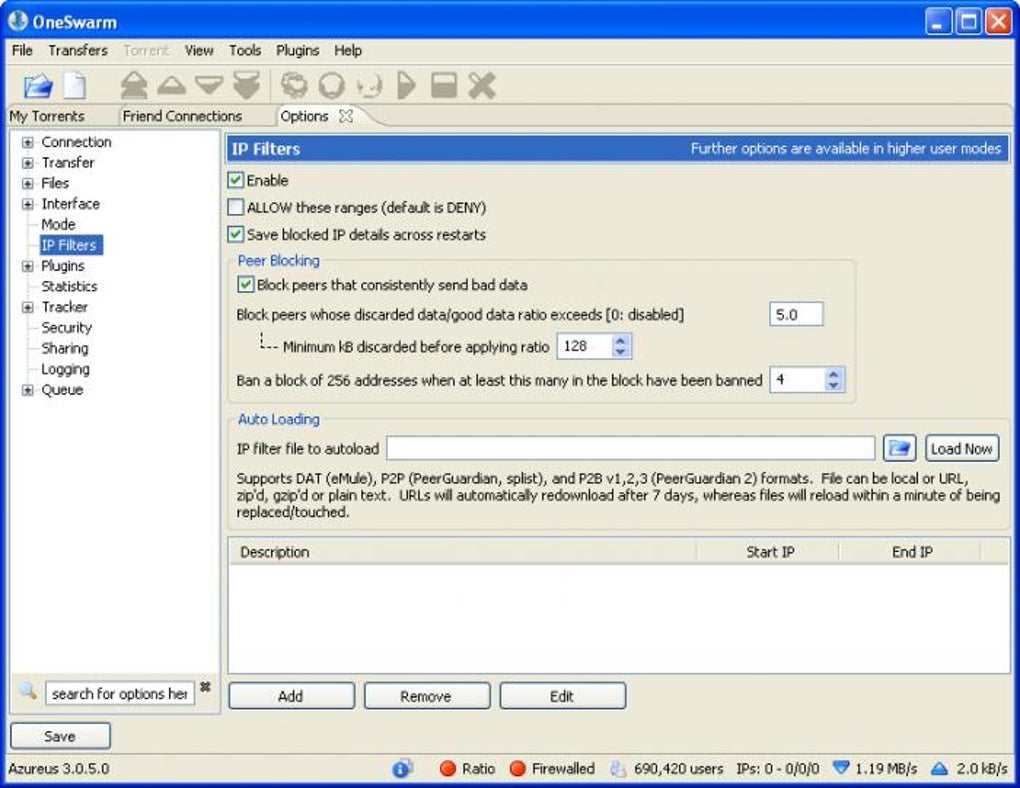The height and width of the screenshot is (788, 1020).
Task: Clear the options search box icon
Action: (206, 686)
